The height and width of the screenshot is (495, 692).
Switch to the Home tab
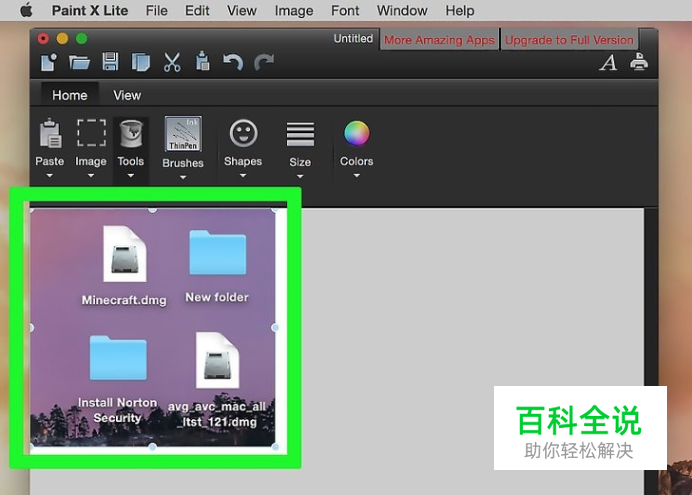pyautogui.click(x=70, y=95)
